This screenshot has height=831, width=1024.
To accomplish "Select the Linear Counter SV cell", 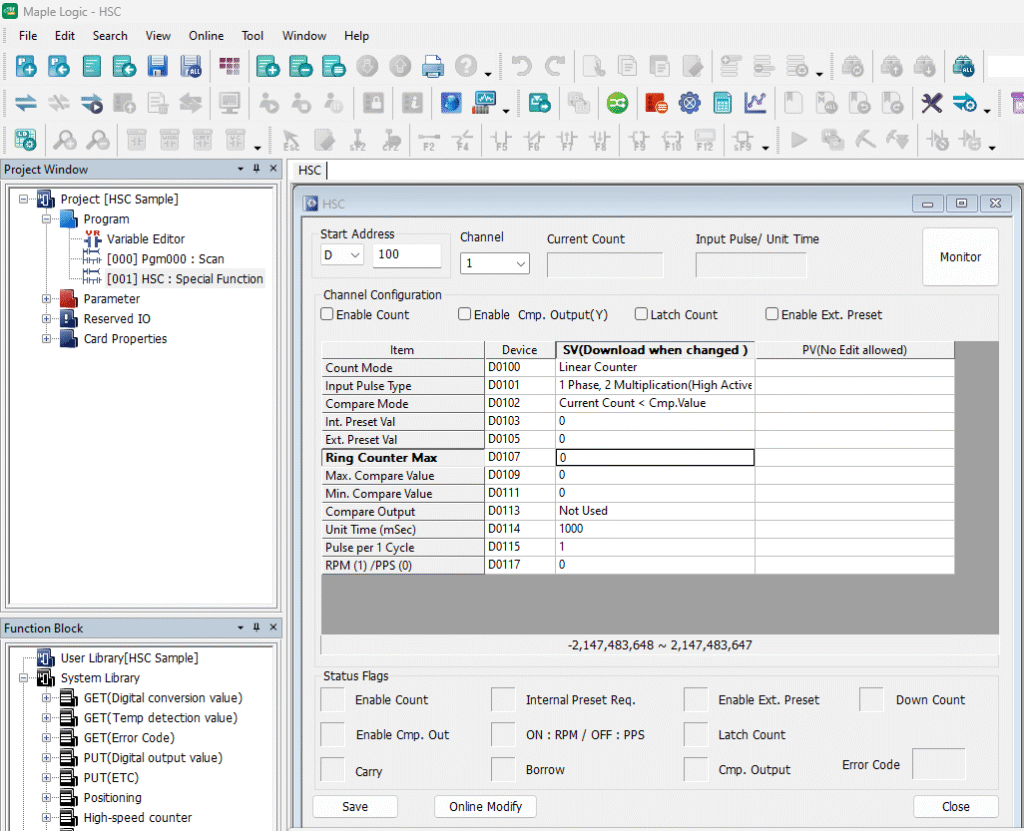I will 655,367.
